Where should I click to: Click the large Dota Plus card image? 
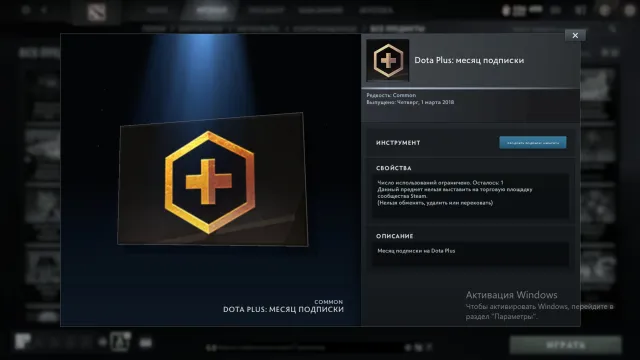[x=213, y=180]
